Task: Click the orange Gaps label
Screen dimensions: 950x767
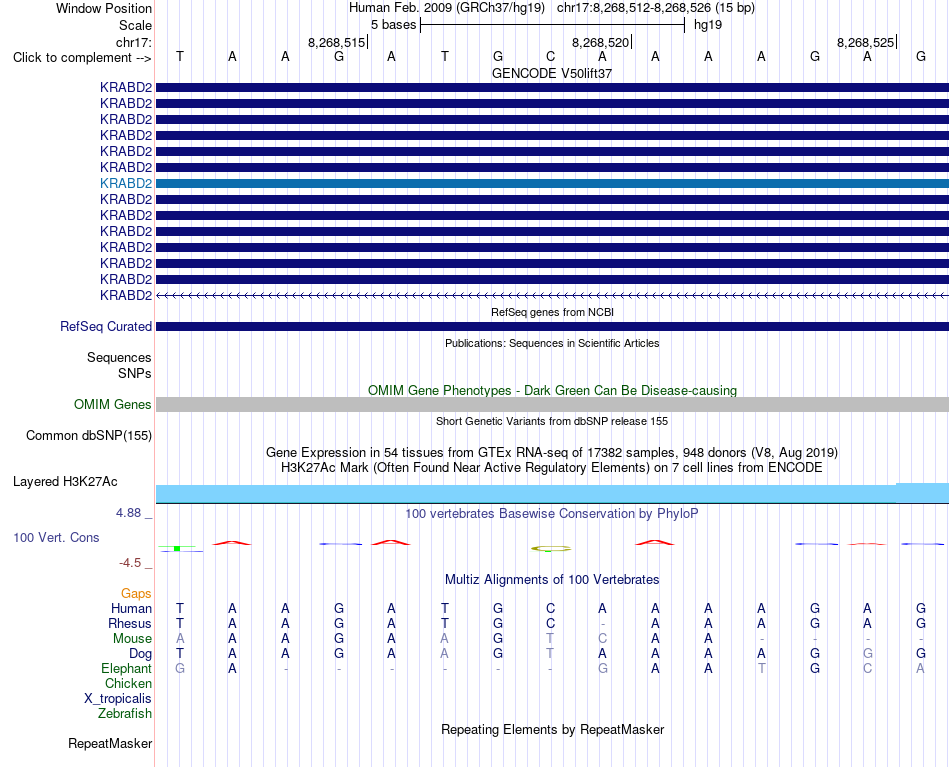Action: 136,594
